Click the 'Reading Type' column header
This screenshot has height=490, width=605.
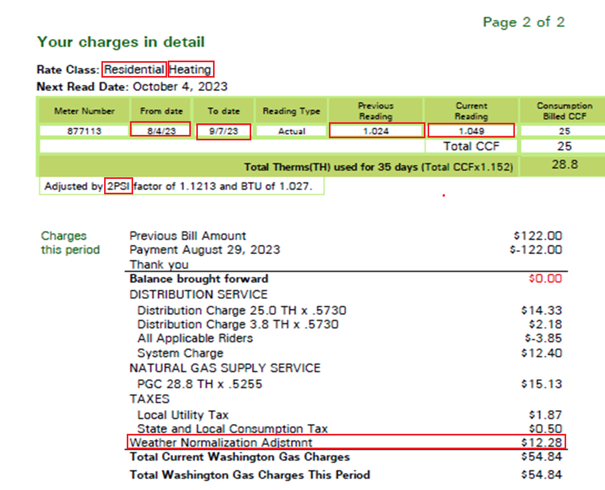(x=291, y=111)
